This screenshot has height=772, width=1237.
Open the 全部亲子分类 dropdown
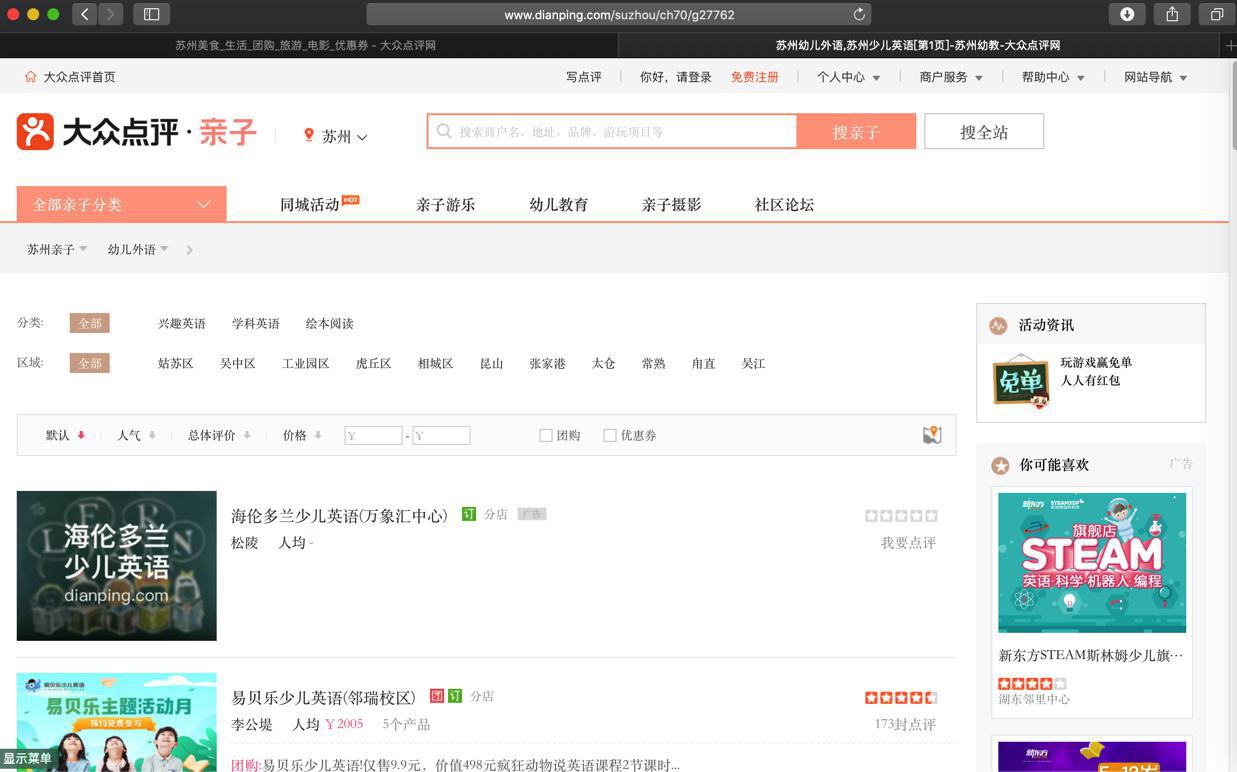tap(122, 204)
